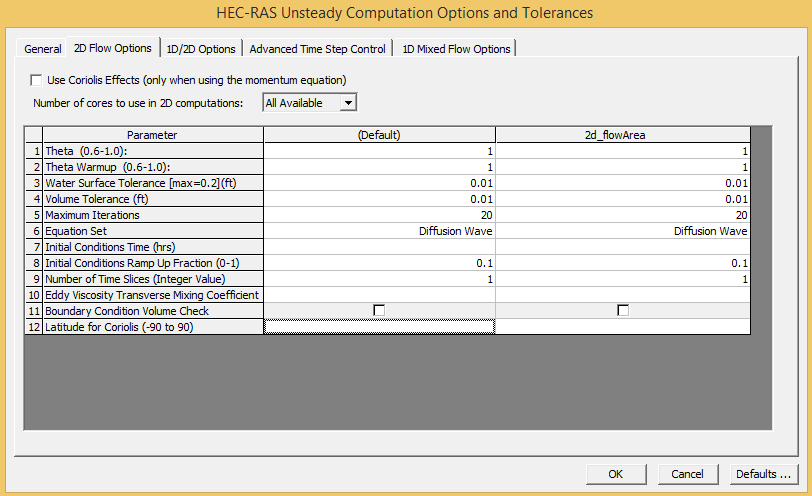
Task: Select the Equation Set cell under Default
Action: 379,231
